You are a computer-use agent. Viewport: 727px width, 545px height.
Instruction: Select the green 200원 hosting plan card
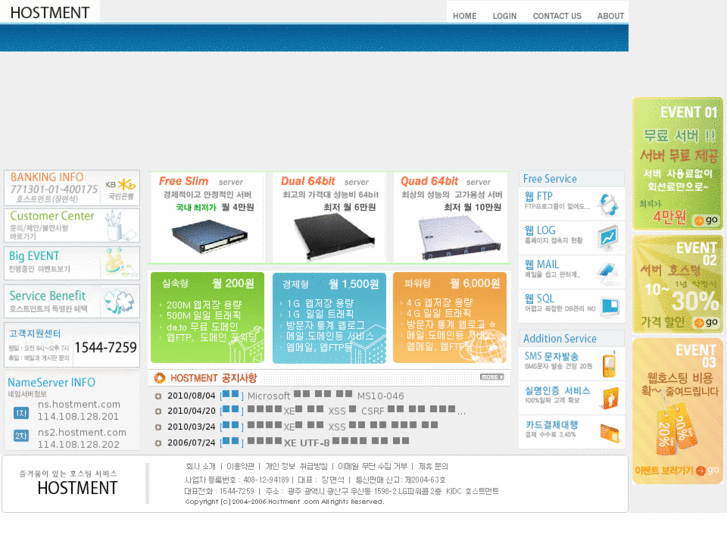[207, 317]
